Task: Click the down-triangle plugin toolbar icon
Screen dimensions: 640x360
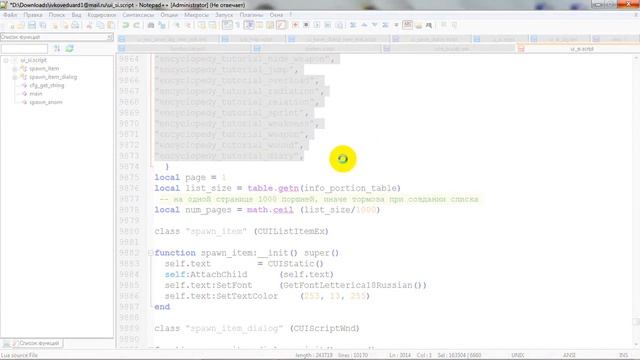Action: click(374, 25)
